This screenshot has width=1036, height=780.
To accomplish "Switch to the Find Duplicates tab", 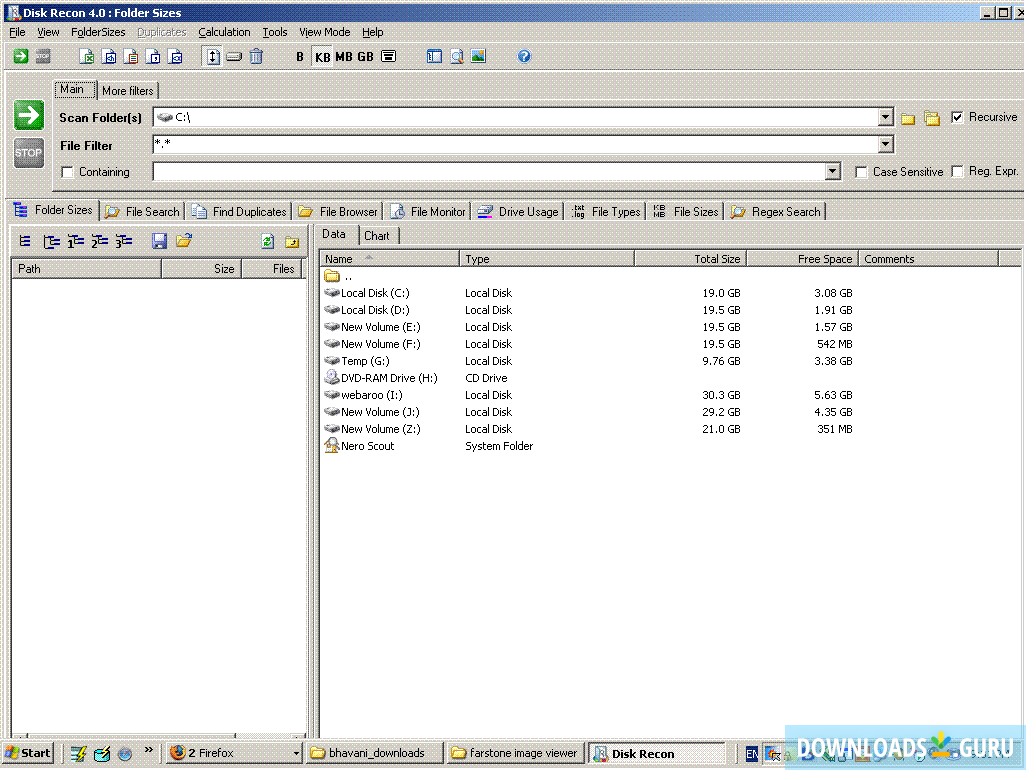I will coord(240,212).
